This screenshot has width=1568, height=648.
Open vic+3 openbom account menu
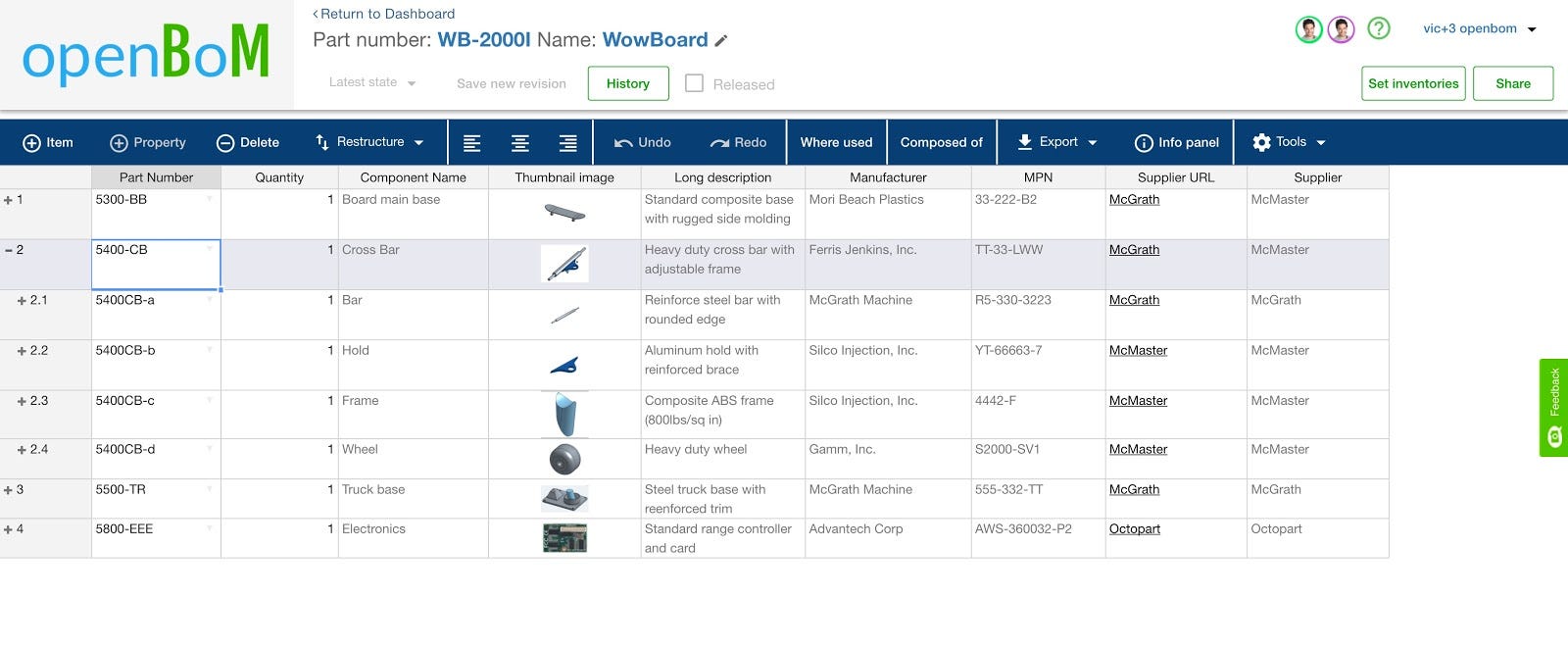(x=1480, y=28)
